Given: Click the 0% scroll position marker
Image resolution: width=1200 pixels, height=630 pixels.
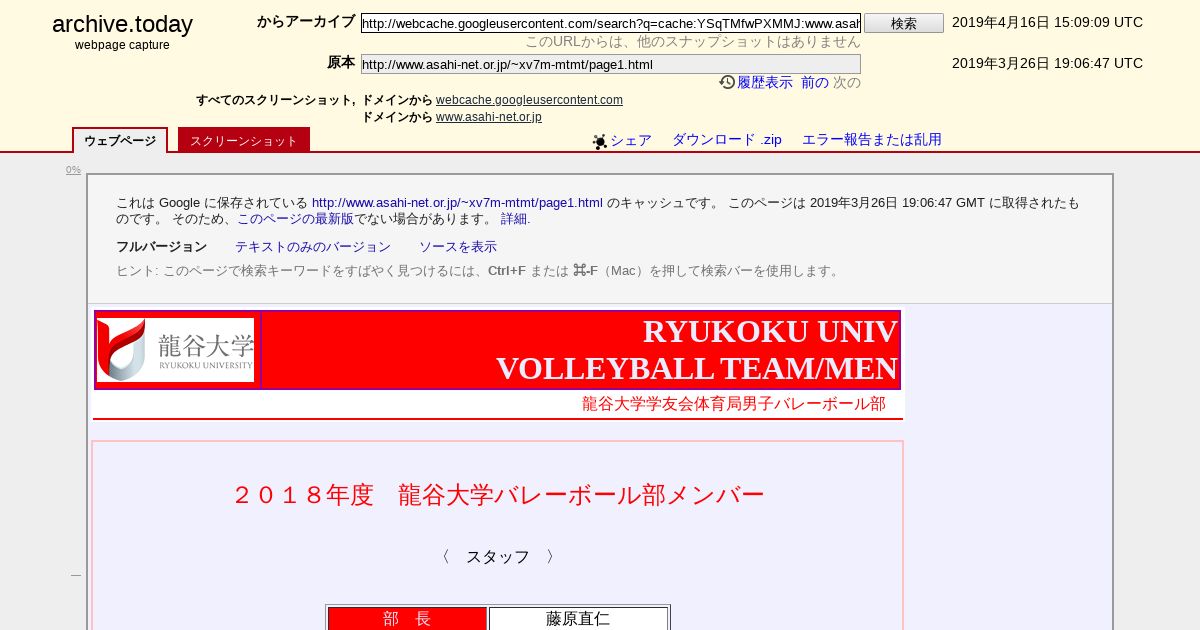Looking at the screenshot, I should pyautogui.click(x=73, y=170).
